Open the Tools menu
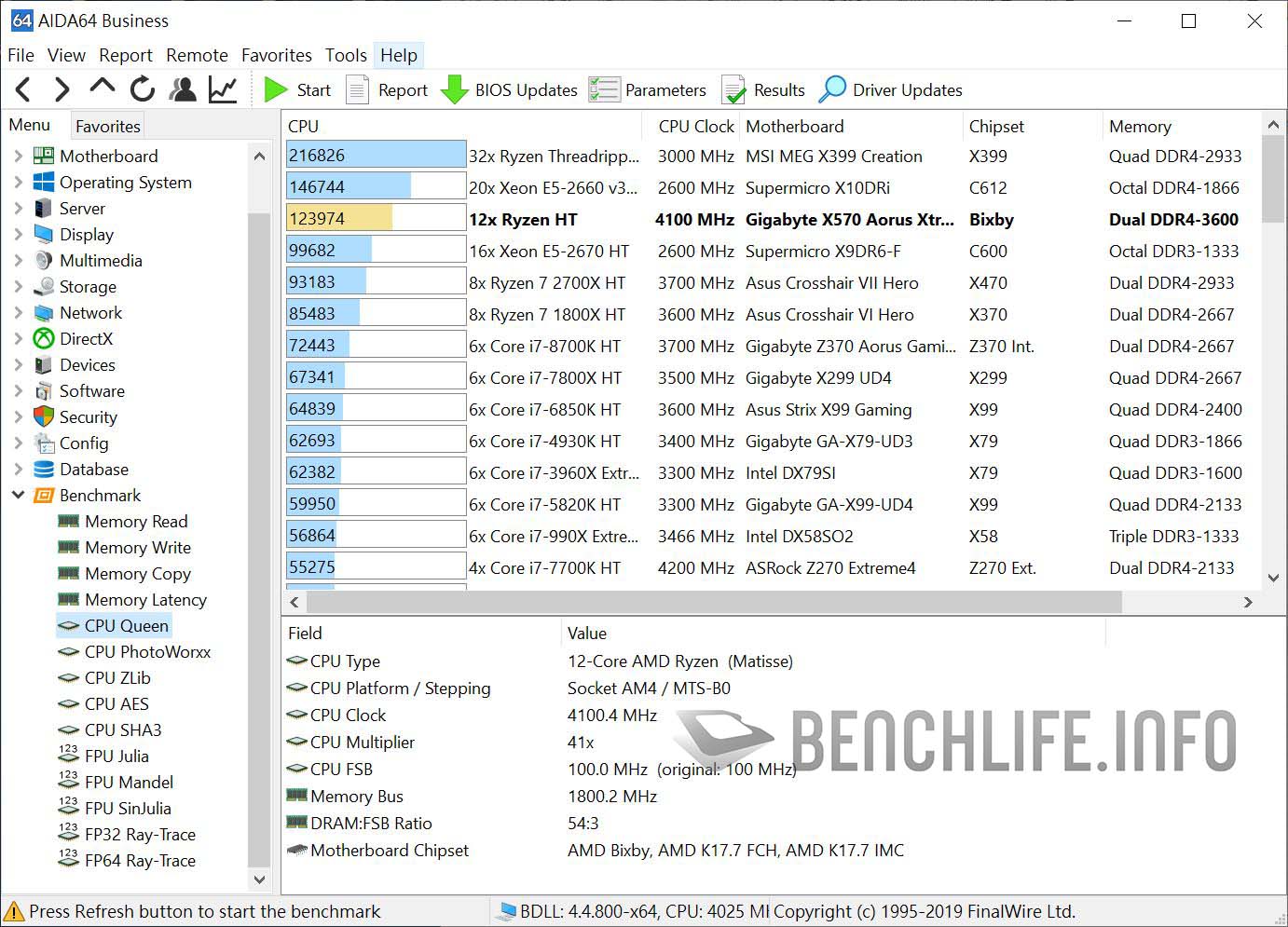This screenshot has height=927, width=1288. click(x=346, y=56)
